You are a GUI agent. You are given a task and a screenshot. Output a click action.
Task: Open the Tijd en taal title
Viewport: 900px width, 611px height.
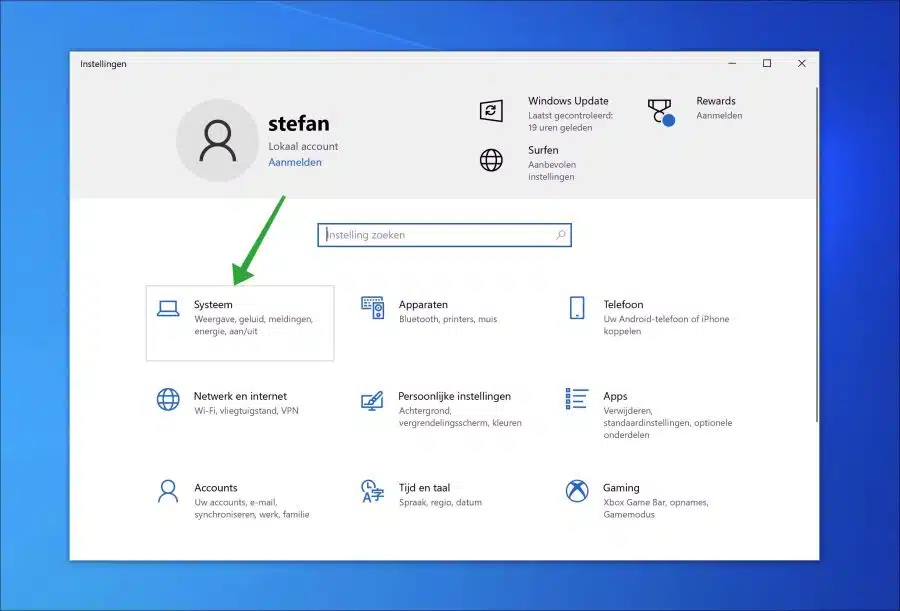point(424,488)
